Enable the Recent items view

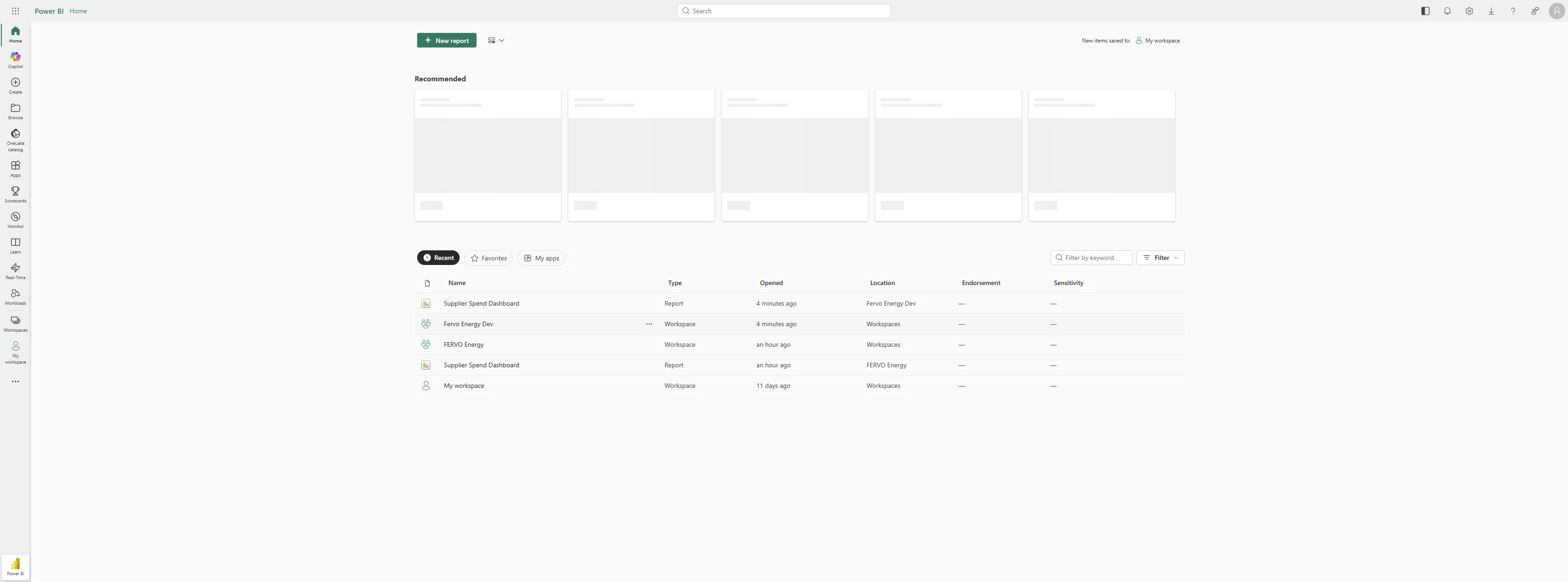438,258
